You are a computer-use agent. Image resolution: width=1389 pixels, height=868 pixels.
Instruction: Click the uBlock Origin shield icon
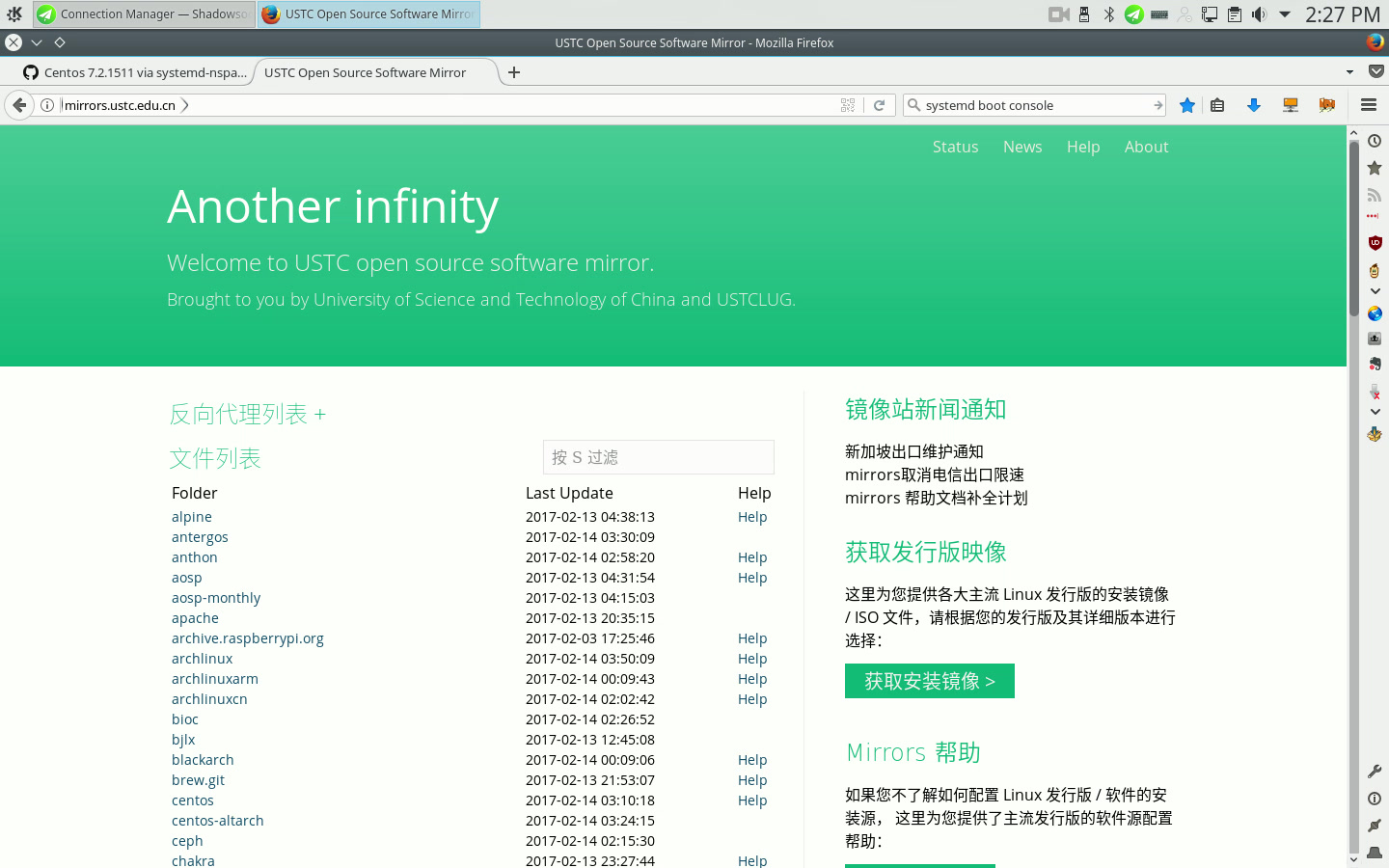click(1375, 242)
